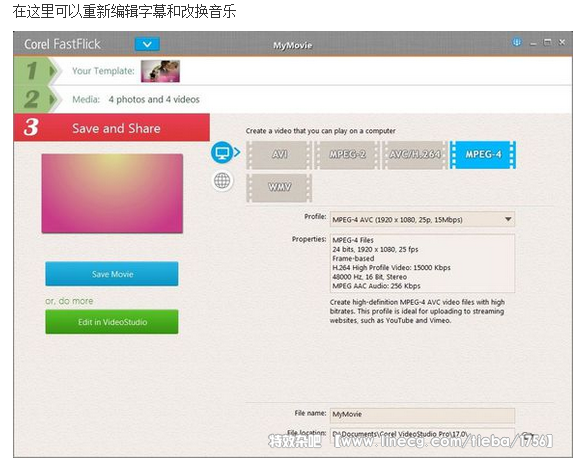Expand the Profile dropdown list
The image size is (583, 458).
[x=508, y=219]
